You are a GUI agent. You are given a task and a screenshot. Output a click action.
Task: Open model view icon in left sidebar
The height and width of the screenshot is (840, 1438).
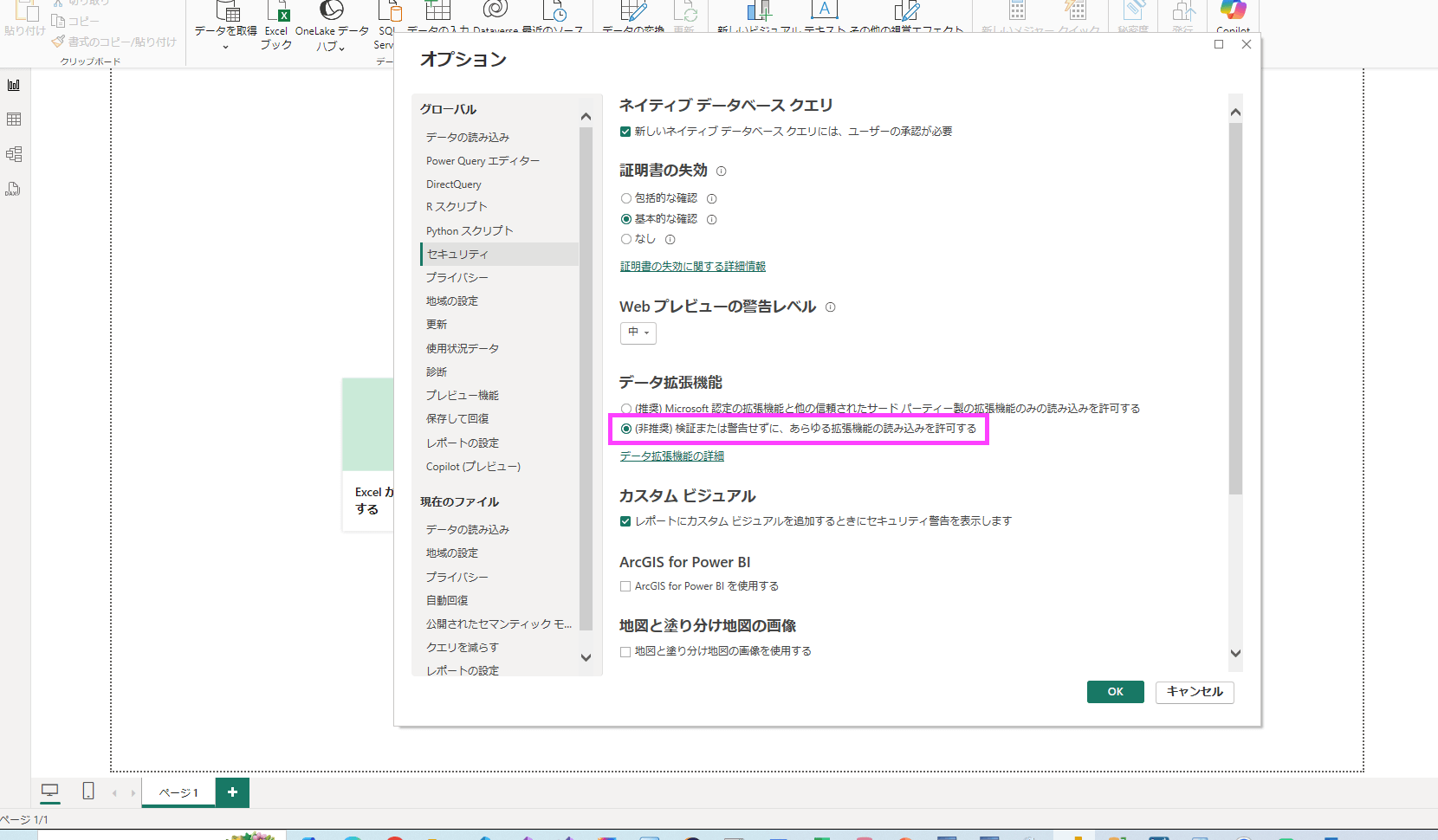click(x=14, y=154)
